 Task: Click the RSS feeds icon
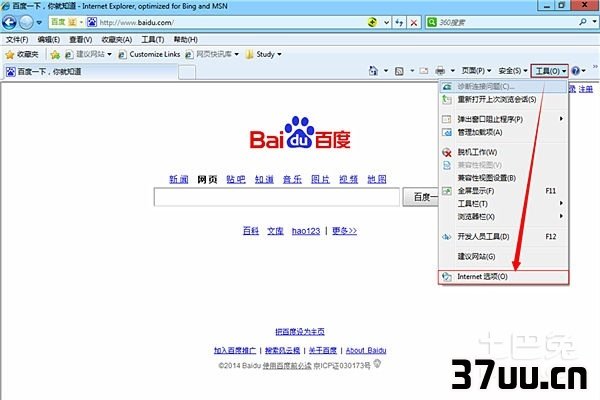click(x=399, y=71)
